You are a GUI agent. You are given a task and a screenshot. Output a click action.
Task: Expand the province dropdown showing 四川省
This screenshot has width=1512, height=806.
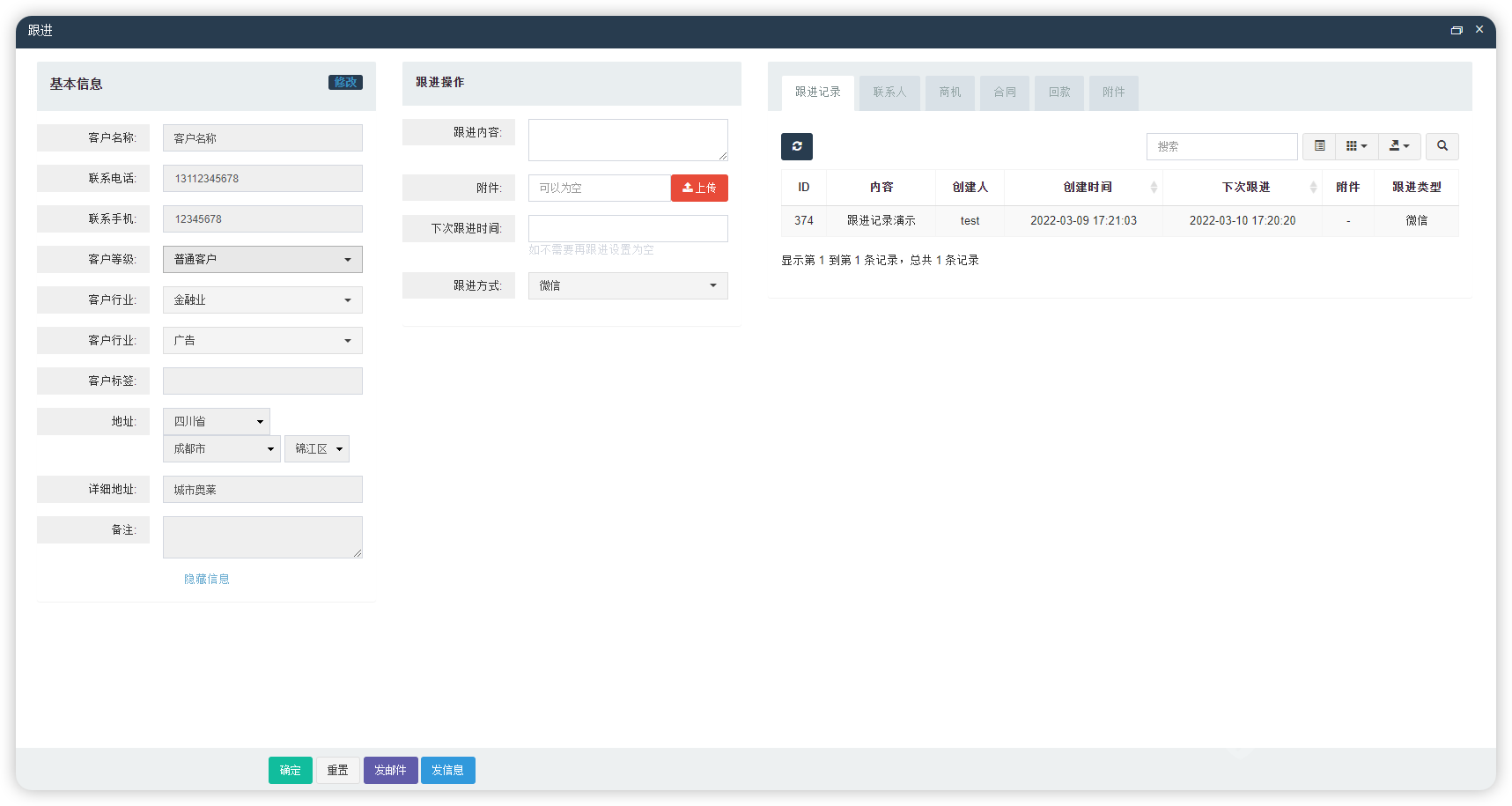(217, 421)
